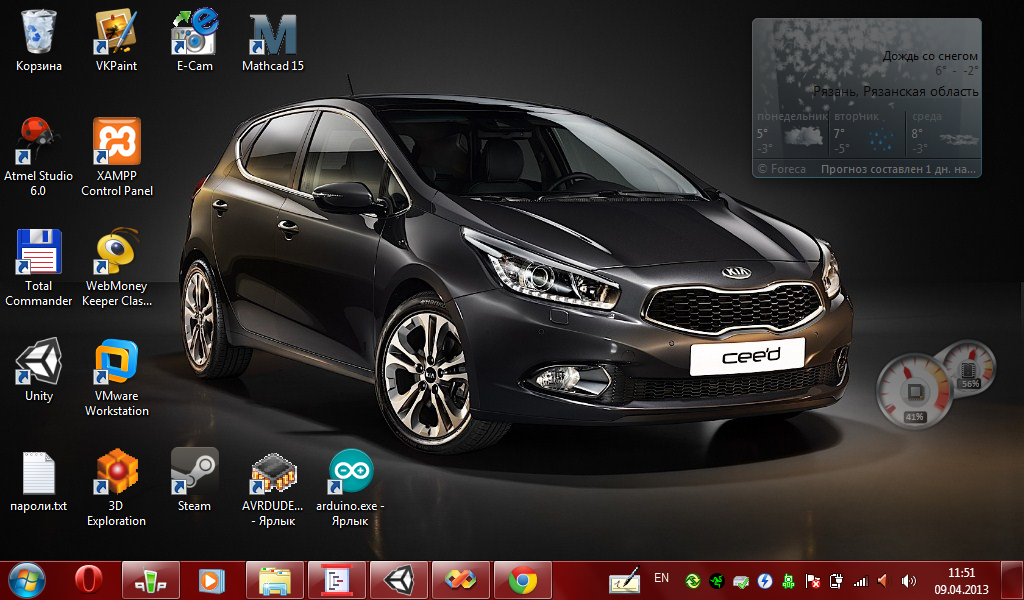Click the Foreca link in weather gadget
The height and width of the screenshot is (600, 1024).
tap(782, 170)
